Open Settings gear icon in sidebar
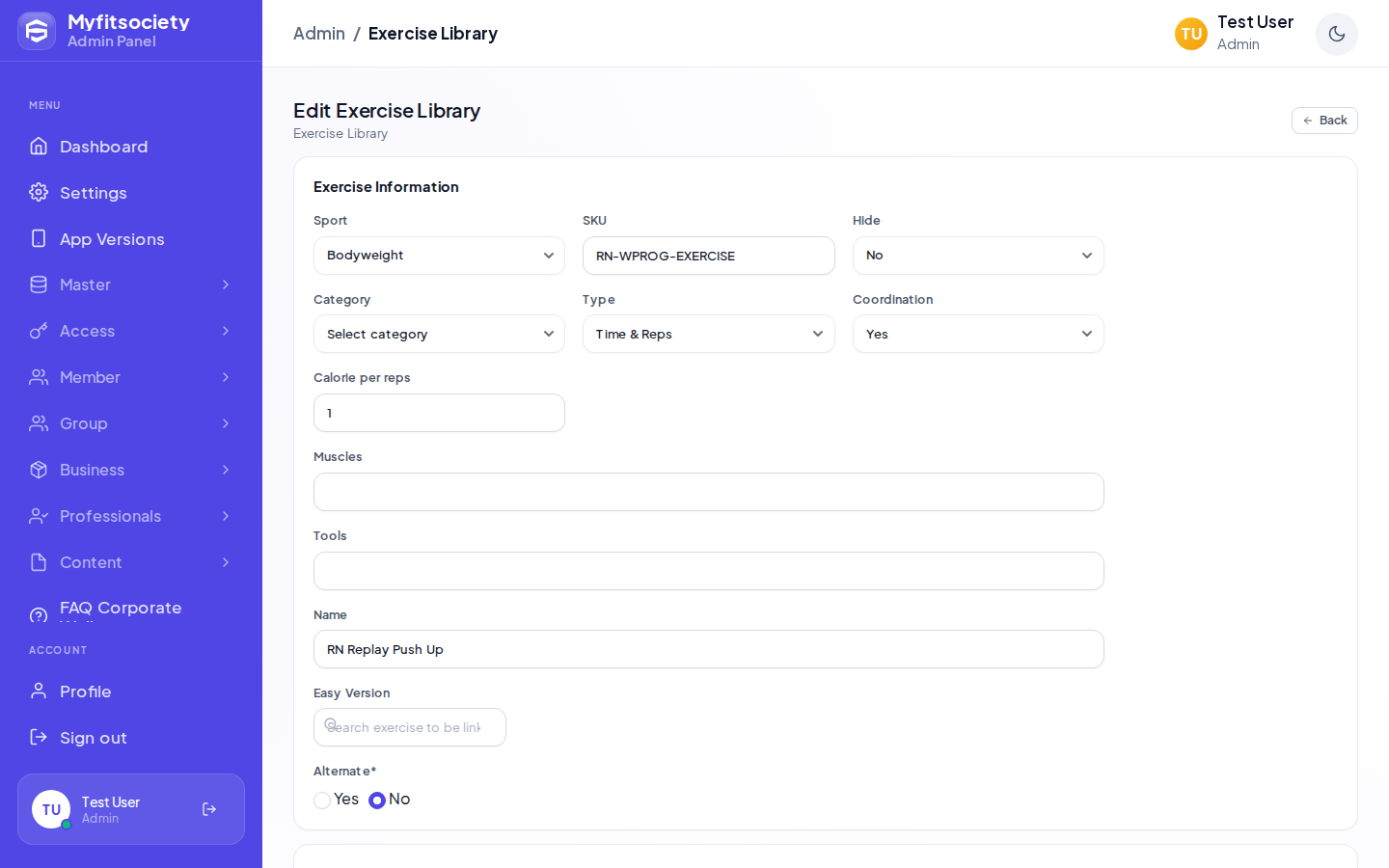The width and height of the screenshot is (1389, 868). click(39, 193)
